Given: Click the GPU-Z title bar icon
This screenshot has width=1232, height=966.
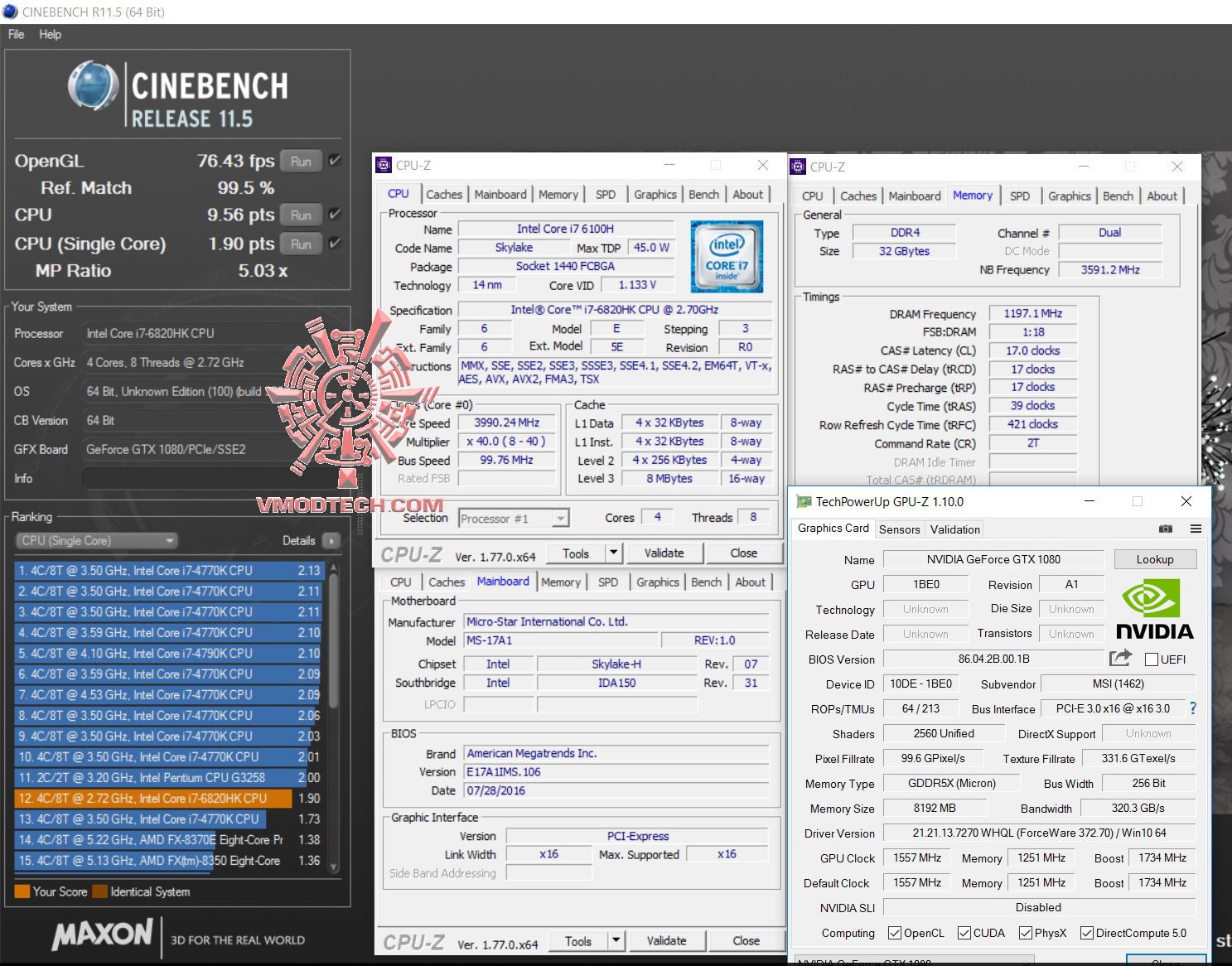Looking at the screenshot, I should tap(804, 501).
